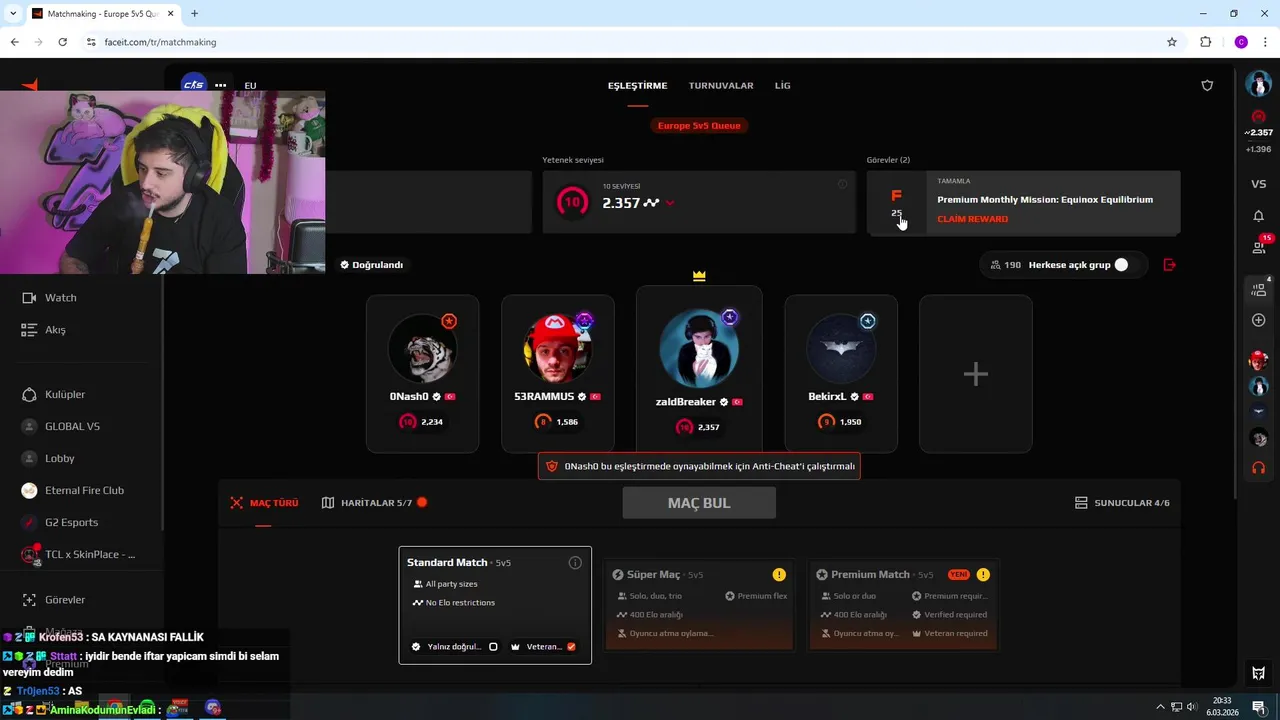This screenshot has width=1280, height=720.
Task: Click the Watch camera icon in sidebar
Action: (x=29, y=298)
